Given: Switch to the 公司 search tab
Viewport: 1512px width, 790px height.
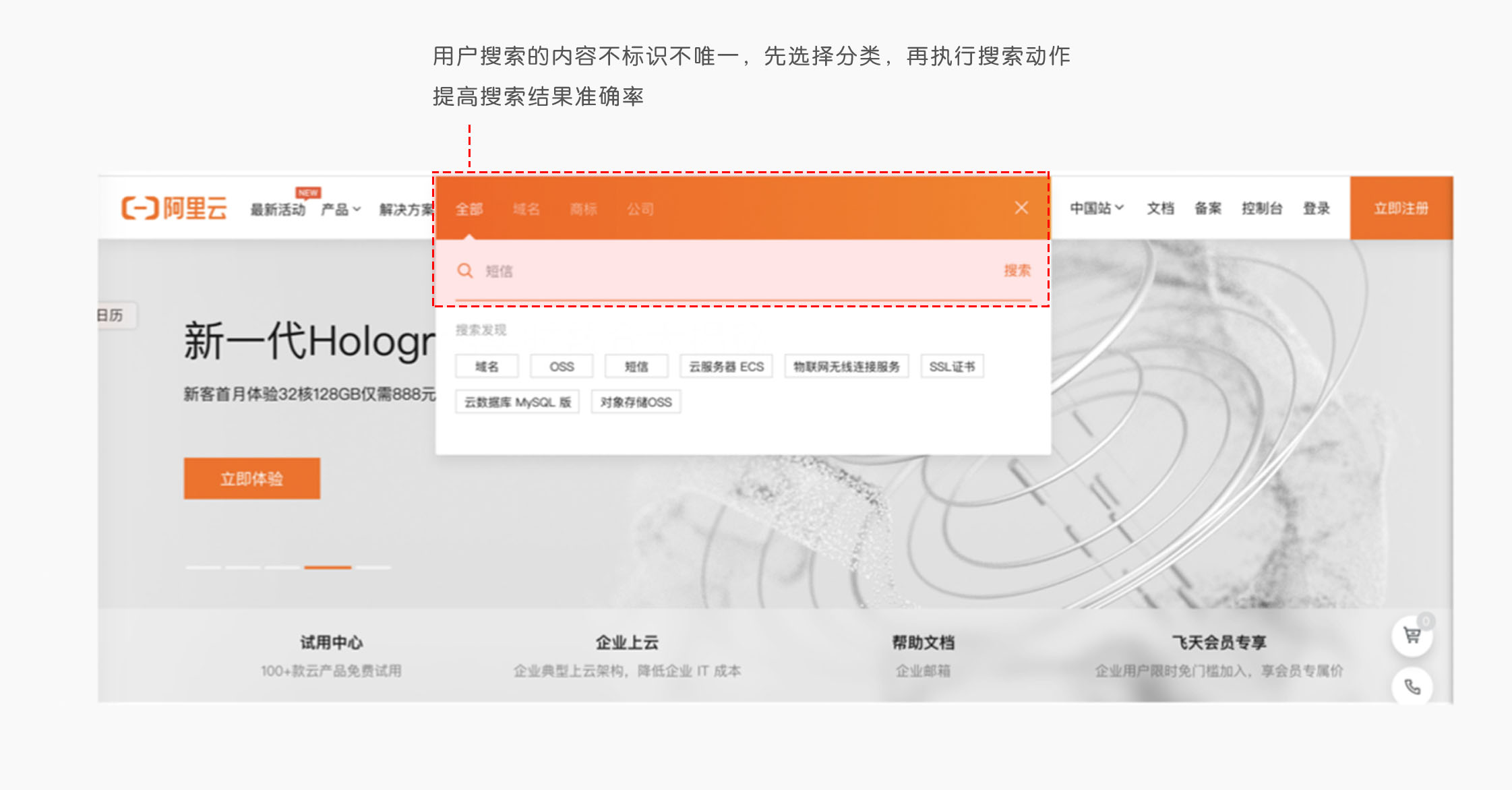Looking at the screenshot, I should click(640, 209).
